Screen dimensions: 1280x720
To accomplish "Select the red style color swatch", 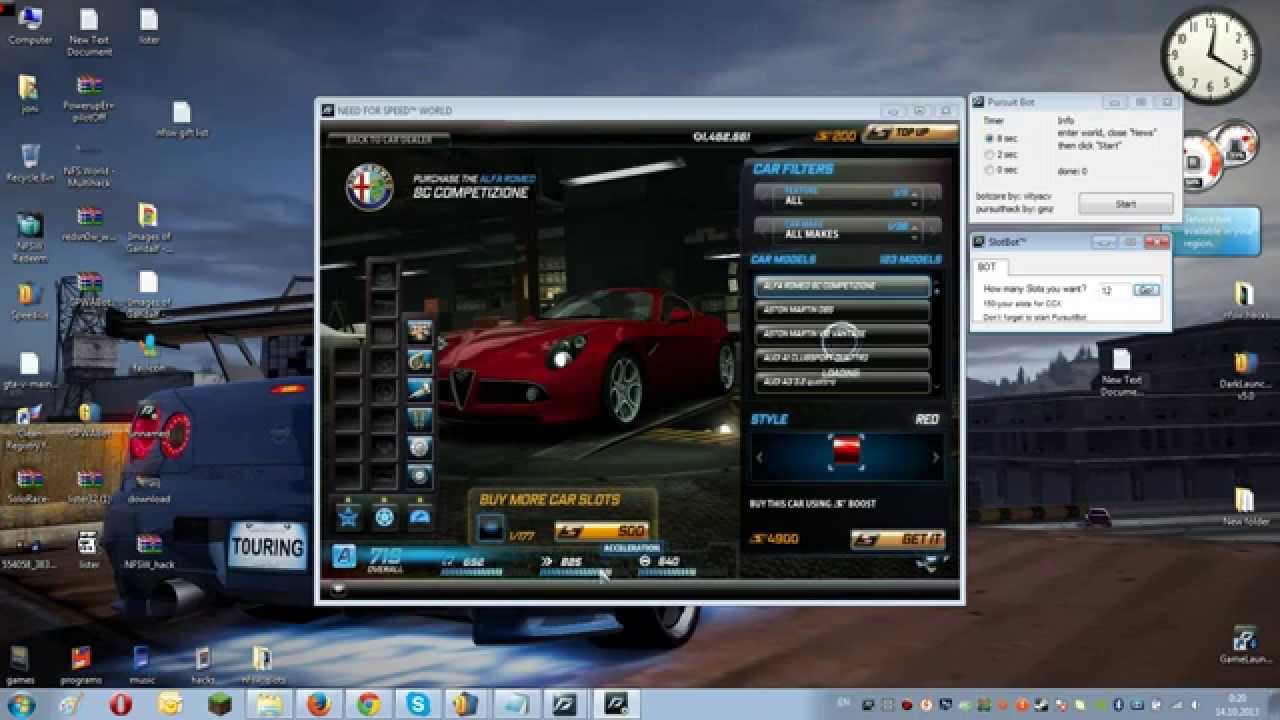I will [x=847, y=452].
